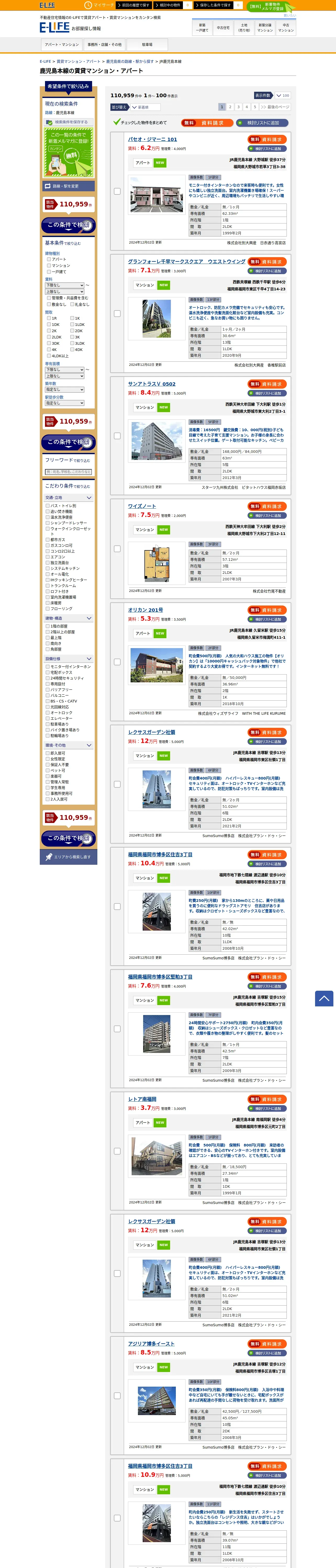Go to 最後のページ link
This screenshot has height=1568, width=336.
(x=275, y=107)
